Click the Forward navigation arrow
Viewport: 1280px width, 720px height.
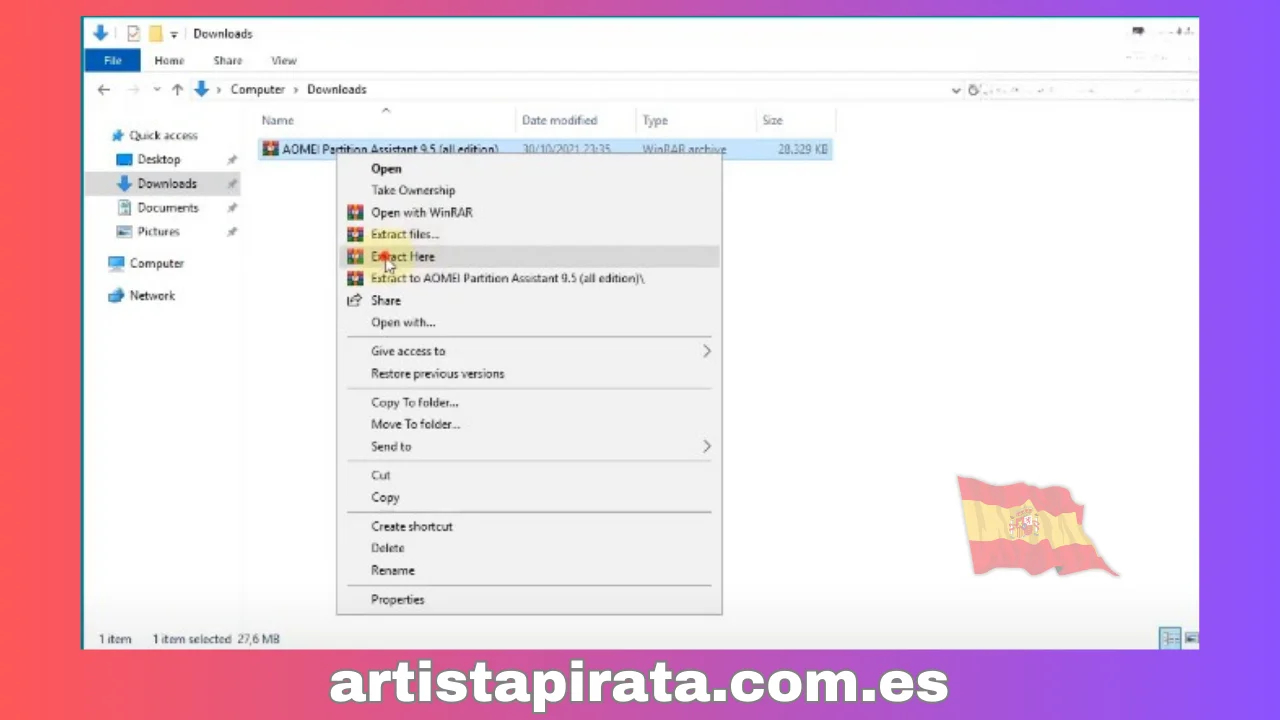point(132,89)
